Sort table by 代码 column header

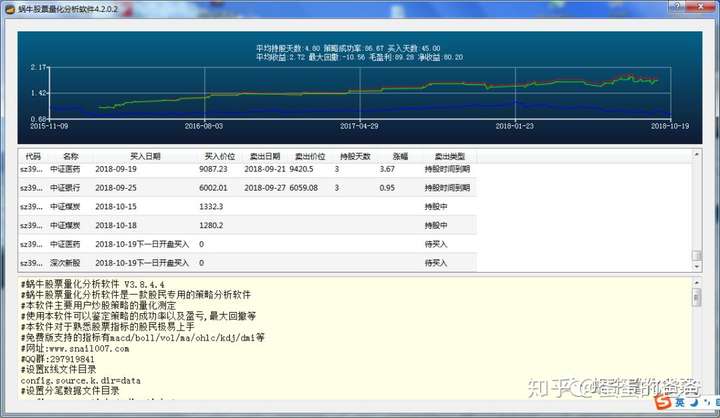[x=33, y=156]
